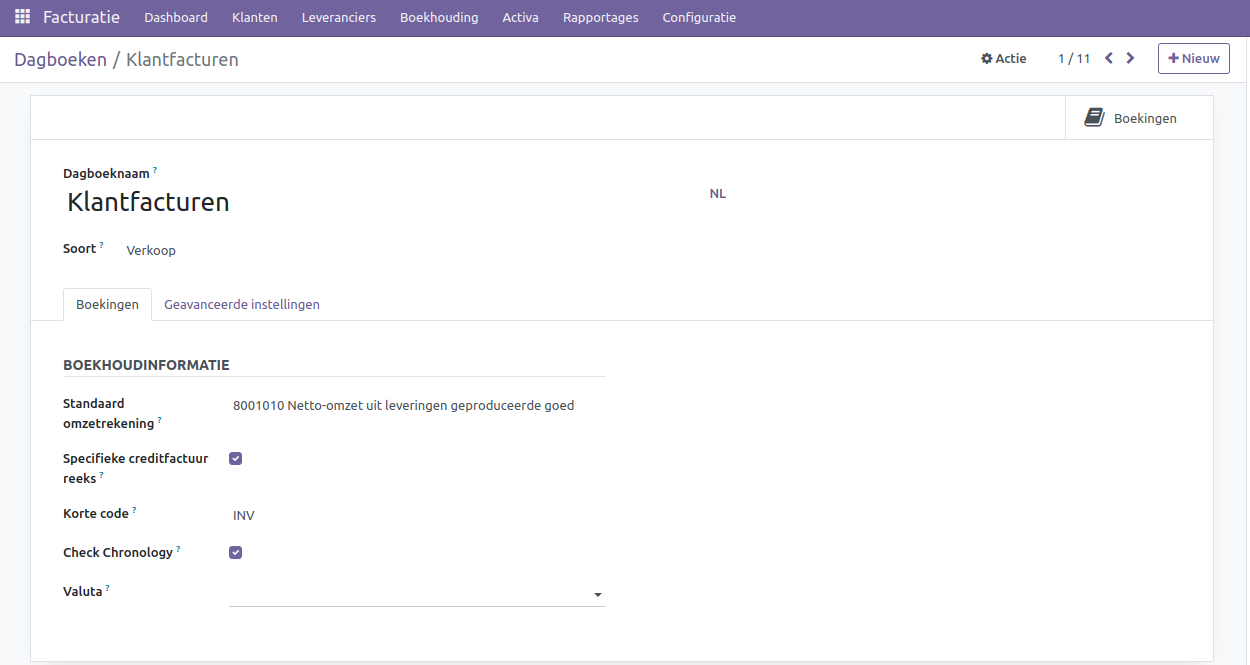Open the Standaard omzetrekening account field
The height and width of the screenshot is (665, 1250).
403,406
